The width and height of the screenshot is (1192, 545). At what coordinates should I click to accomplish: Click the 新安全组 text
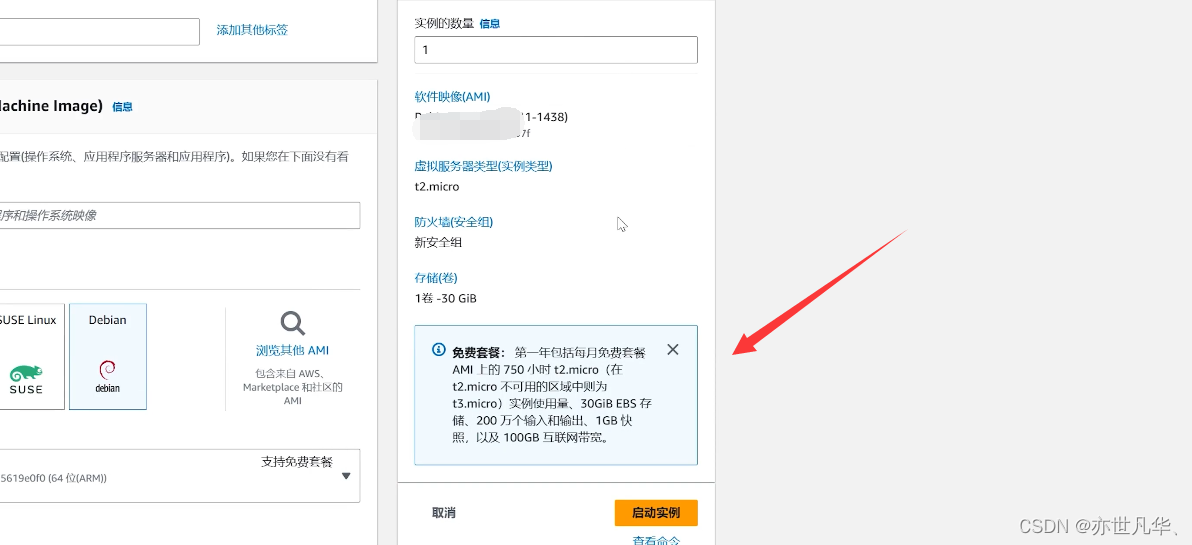tap(438, 242)
